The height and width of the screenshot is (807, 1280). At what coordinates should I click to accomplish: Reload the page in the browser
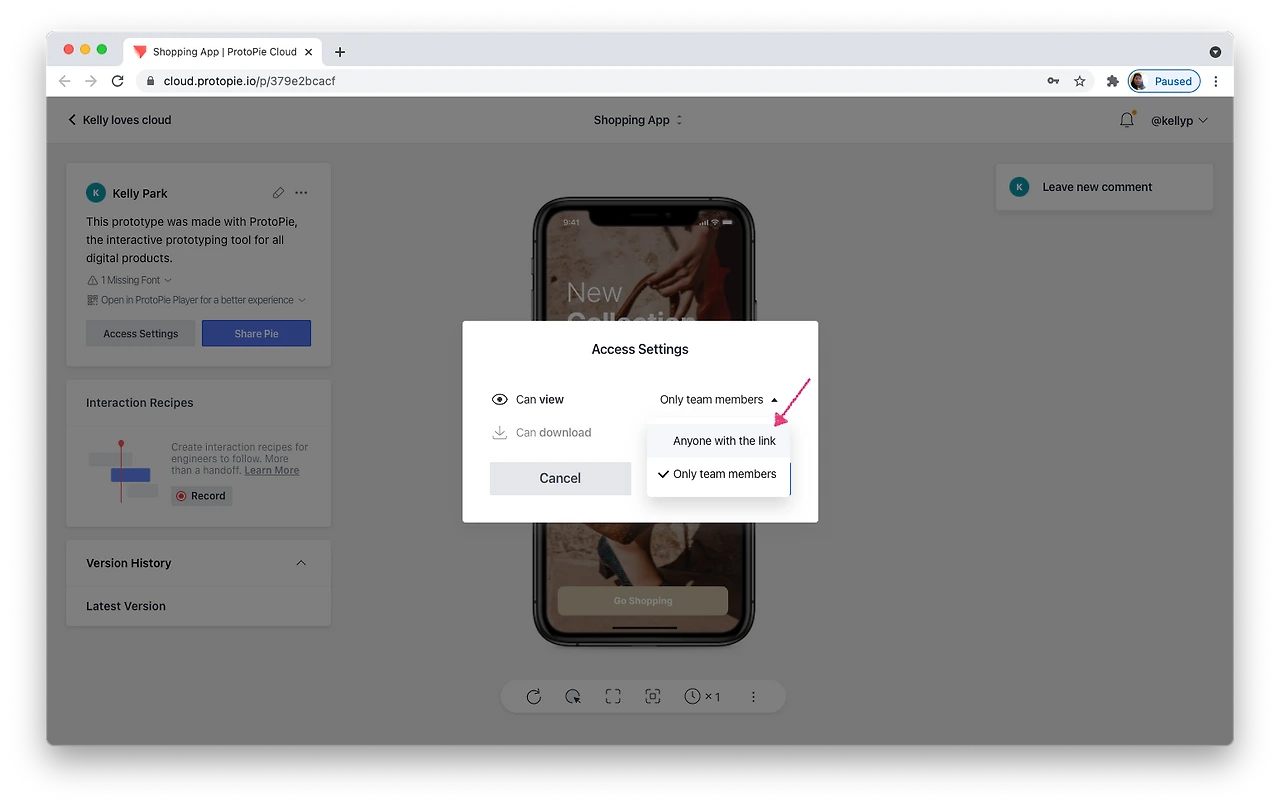pyautogui.click(x=118, y=81)
